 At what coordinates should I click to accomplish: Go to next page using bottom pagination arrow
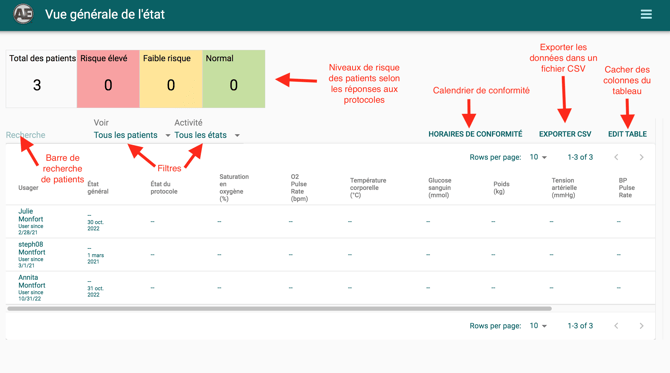coord(641,326)
